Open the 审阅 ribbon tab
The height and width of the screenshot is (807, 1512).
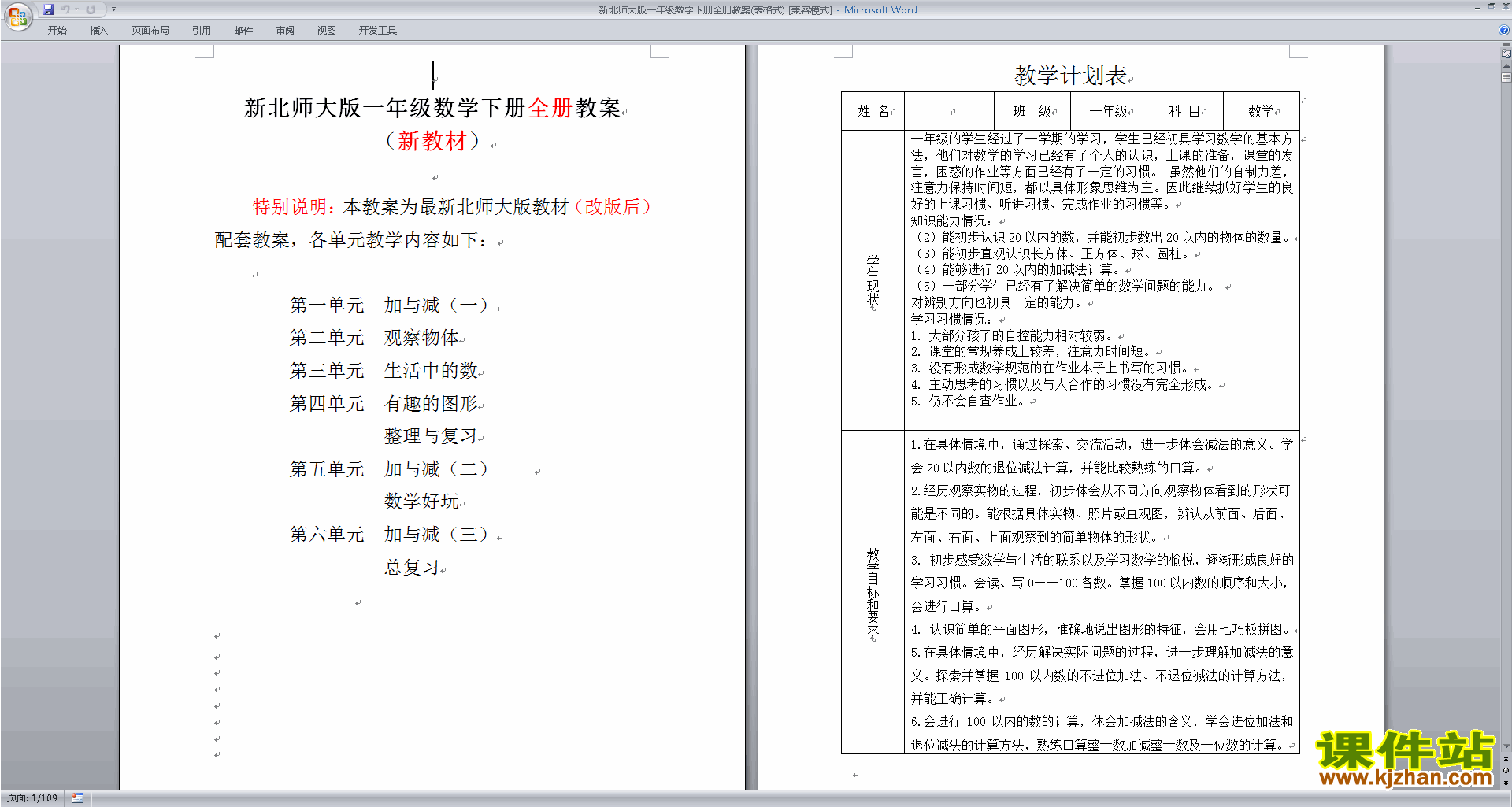(285, 31)
